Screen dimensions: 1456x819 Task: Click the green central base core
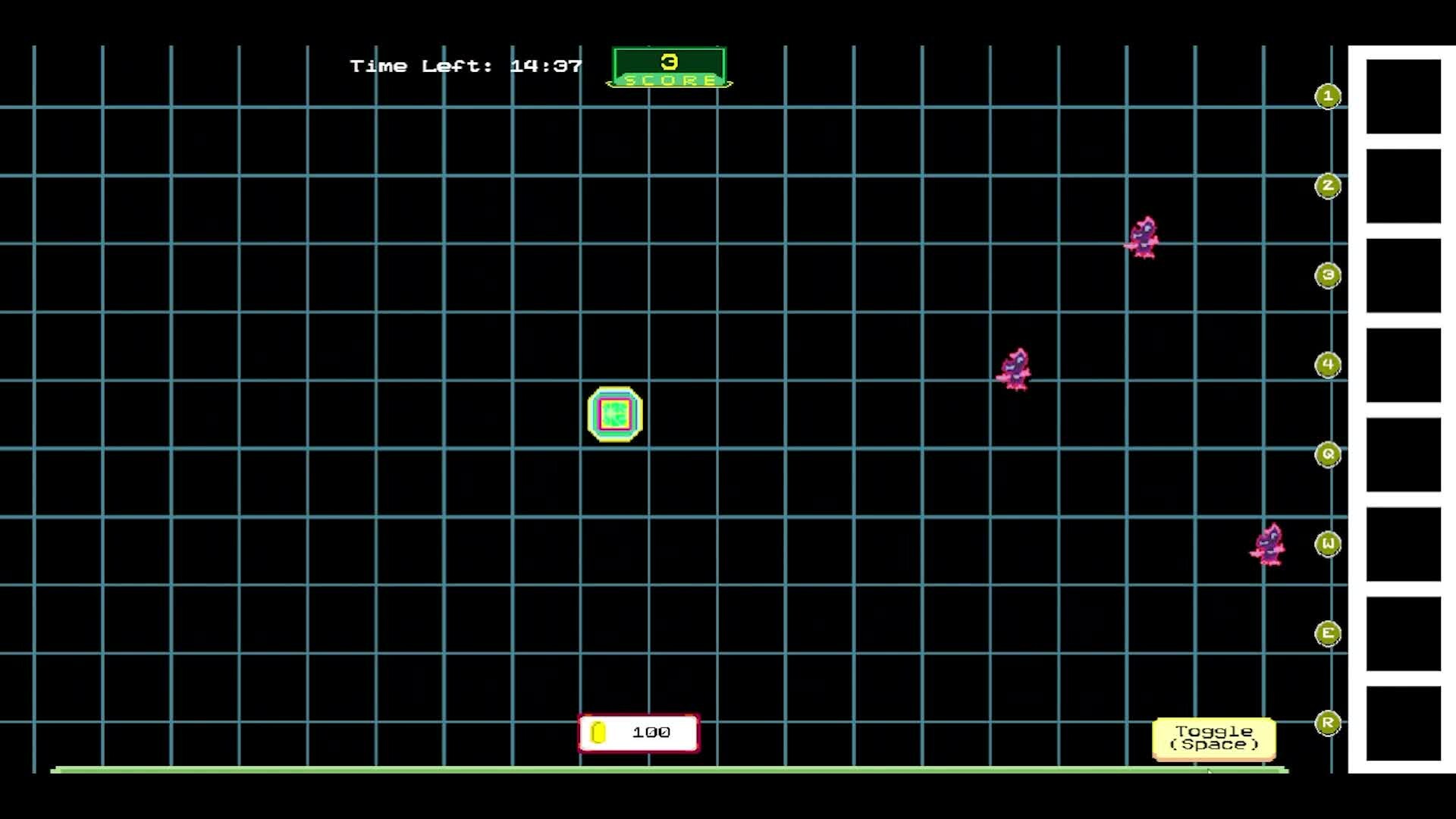615,414
